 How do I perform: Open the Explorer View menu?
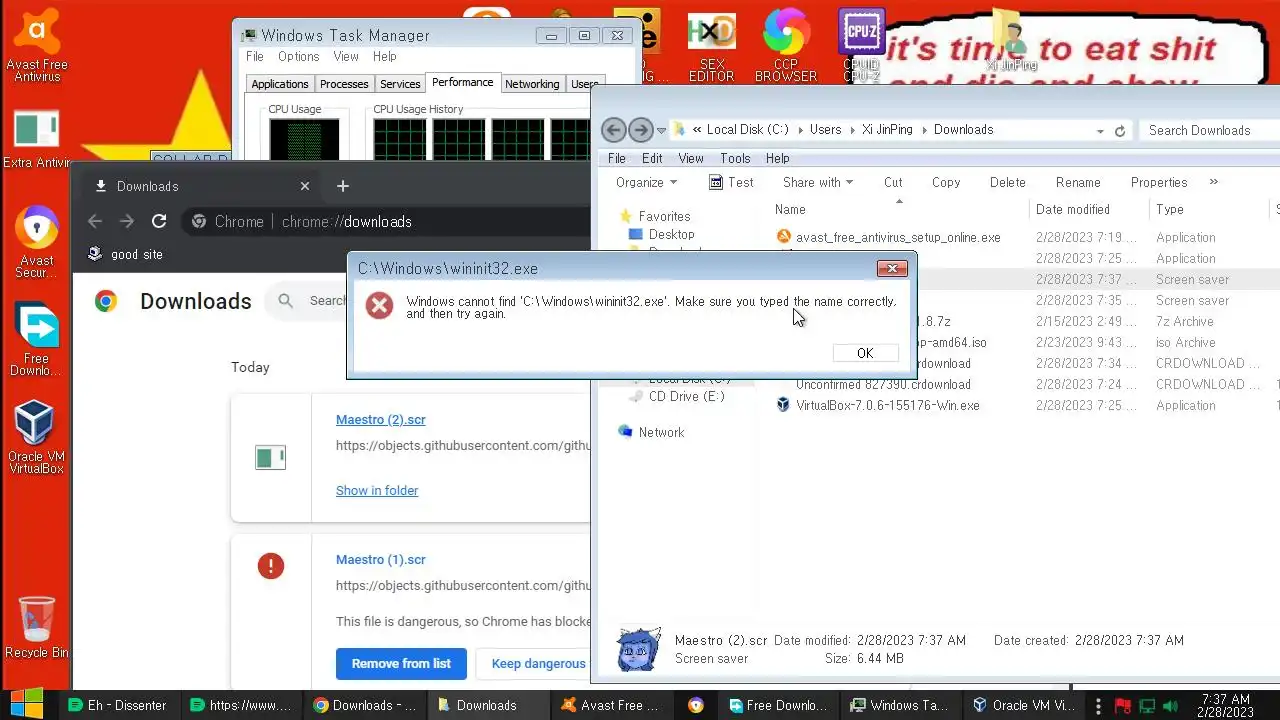691,158
